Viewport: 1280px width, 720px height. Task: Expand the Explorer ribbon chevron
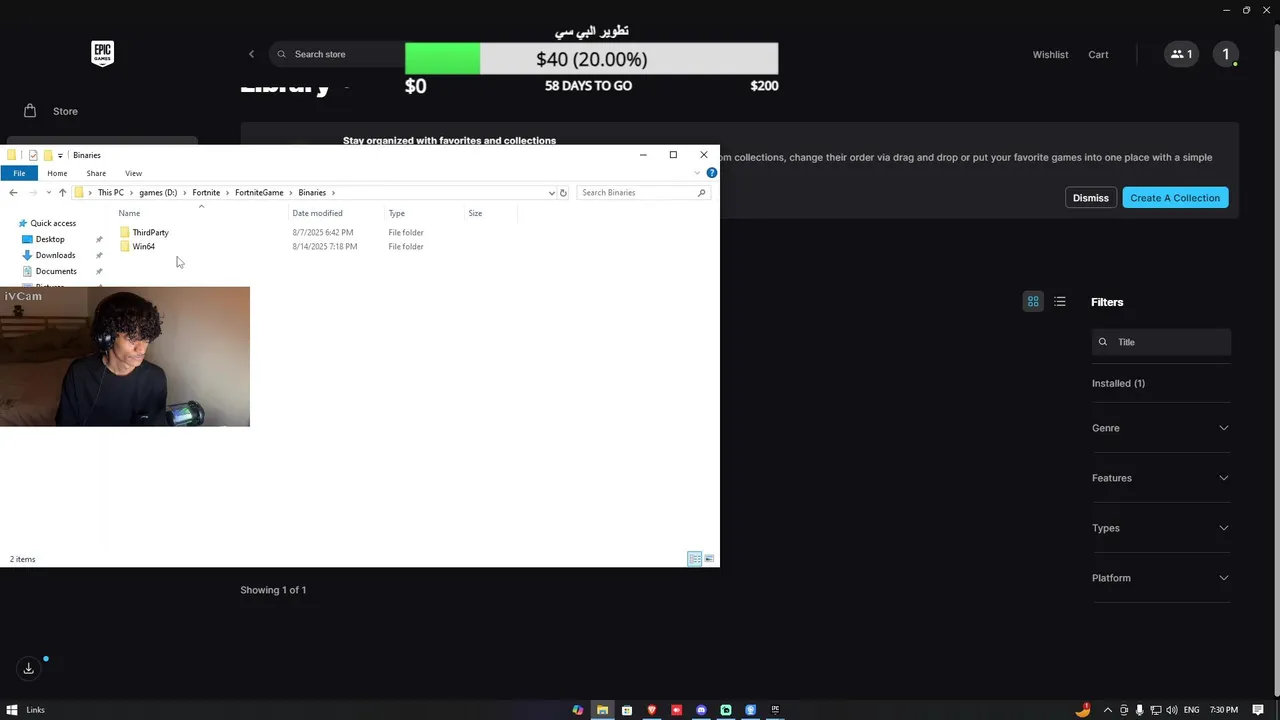click(697, 173)
